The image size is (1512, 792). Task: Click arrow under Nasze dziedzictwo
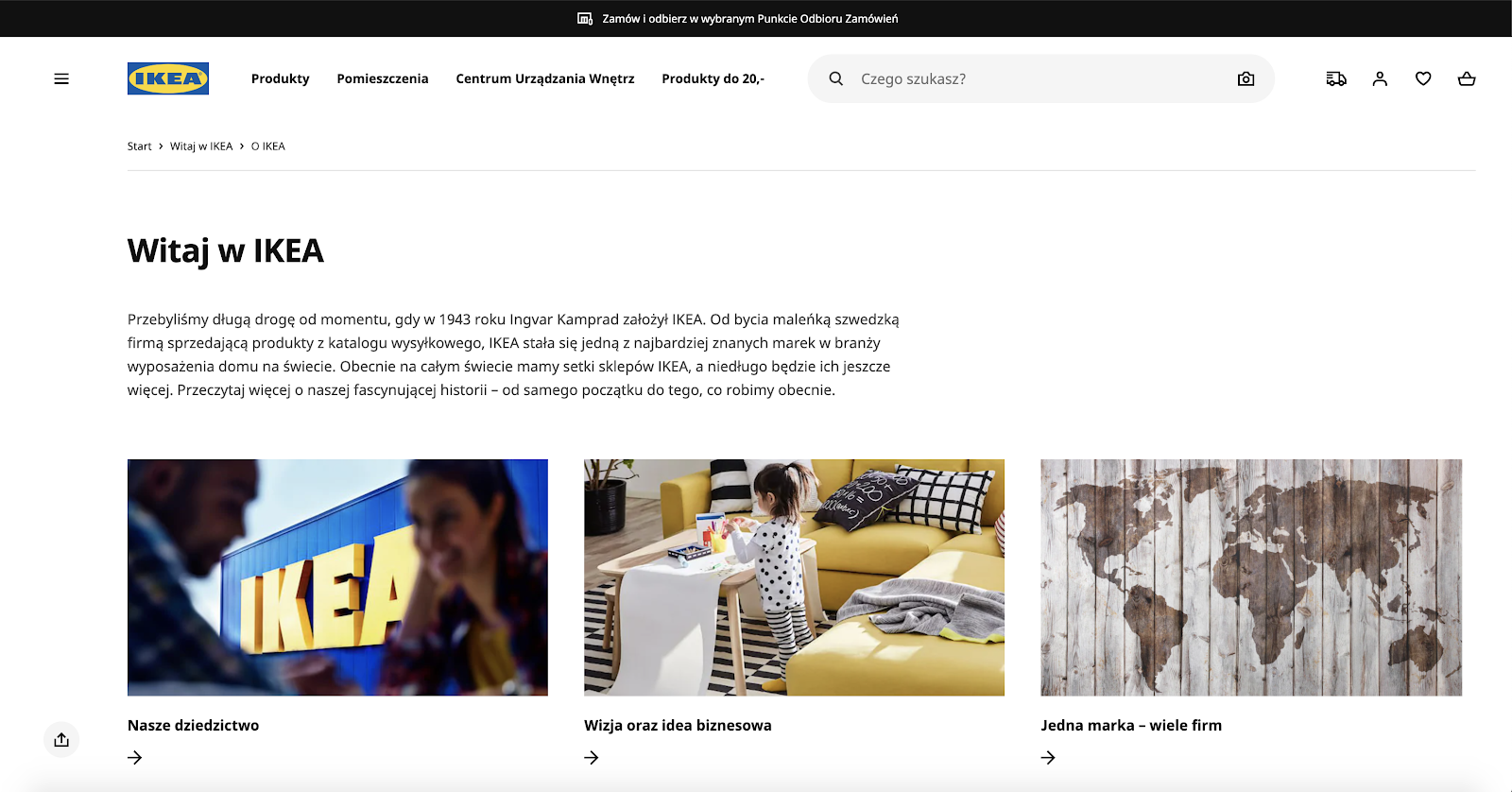point(135,757)
